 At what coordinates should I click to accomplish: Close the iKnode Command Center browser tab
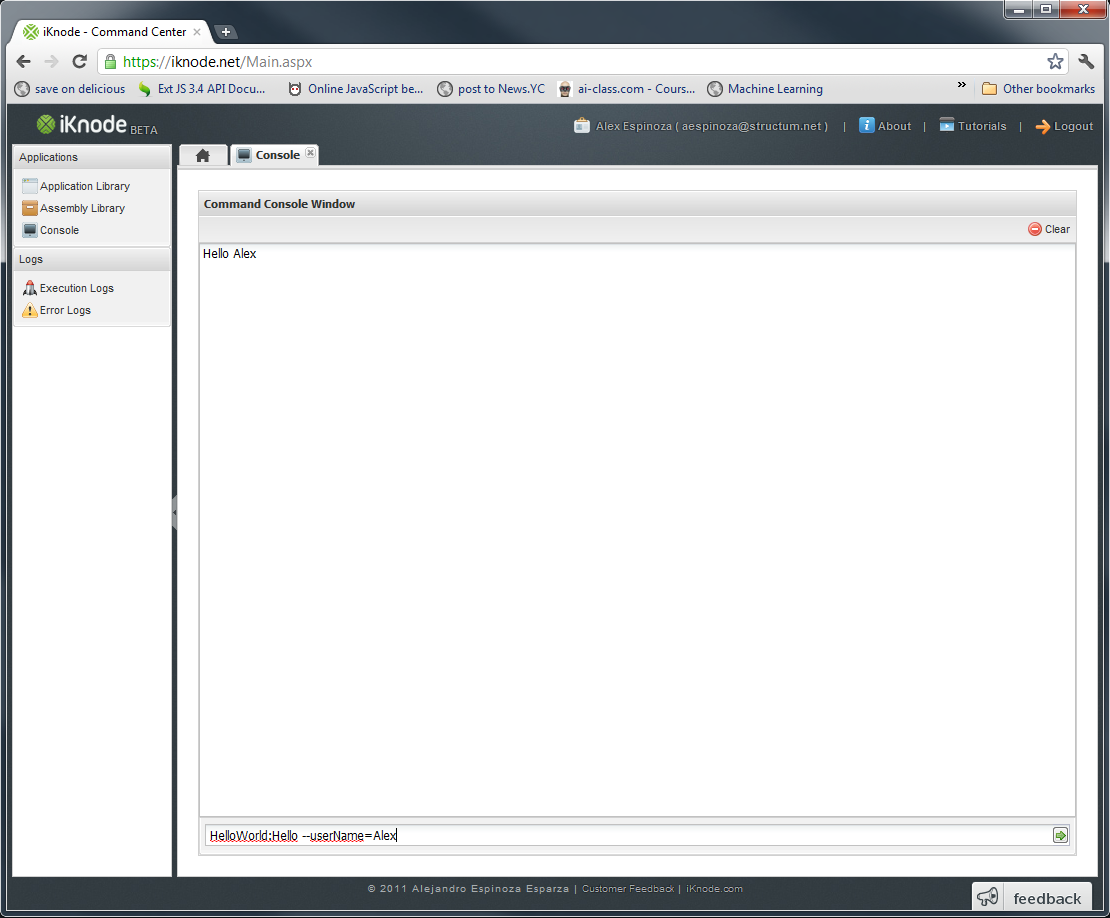point(197,32)
